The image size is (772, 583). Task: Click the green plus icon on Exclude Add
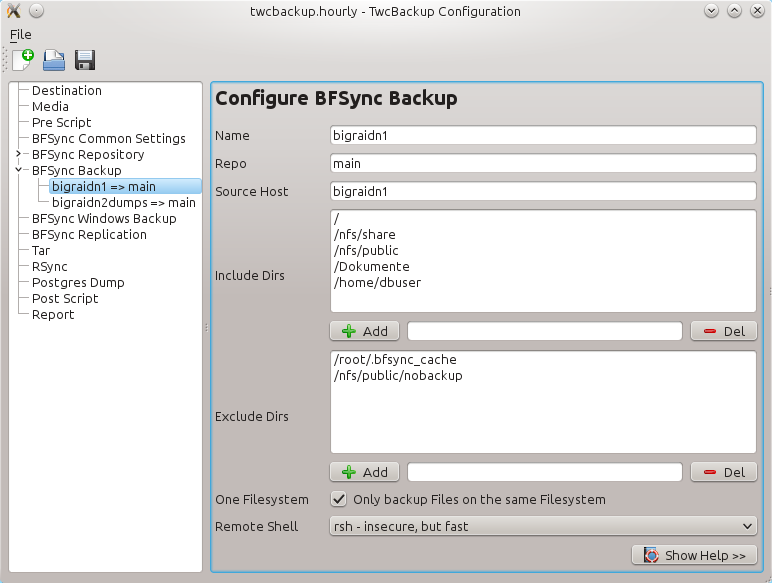tap(349, 472)
